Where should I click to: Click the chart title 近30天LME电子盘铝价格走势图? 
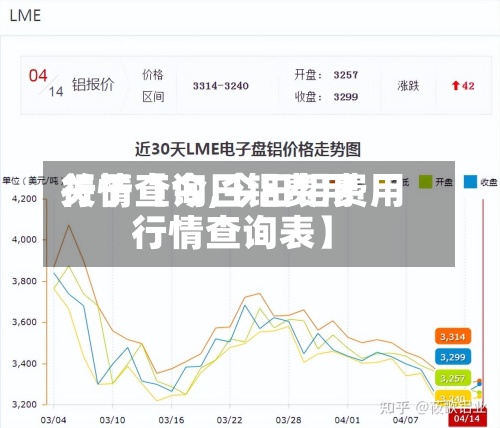[248, 149]
